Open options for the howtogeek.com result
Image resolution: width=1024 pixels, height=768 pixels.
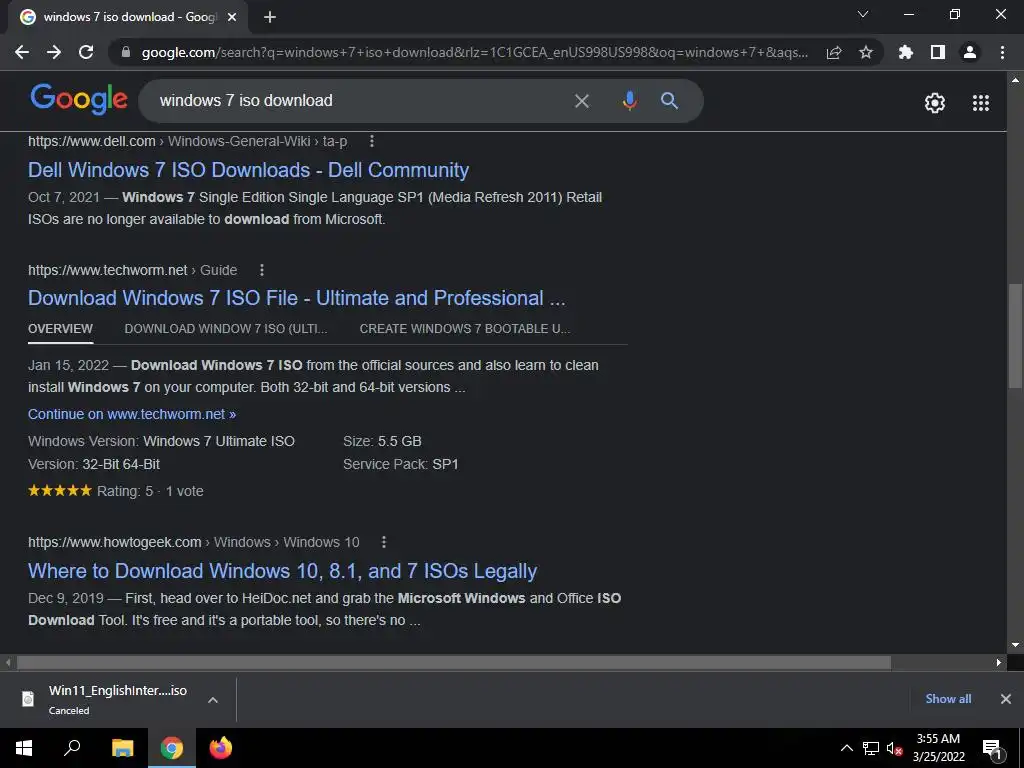click(x=384, y=542)
